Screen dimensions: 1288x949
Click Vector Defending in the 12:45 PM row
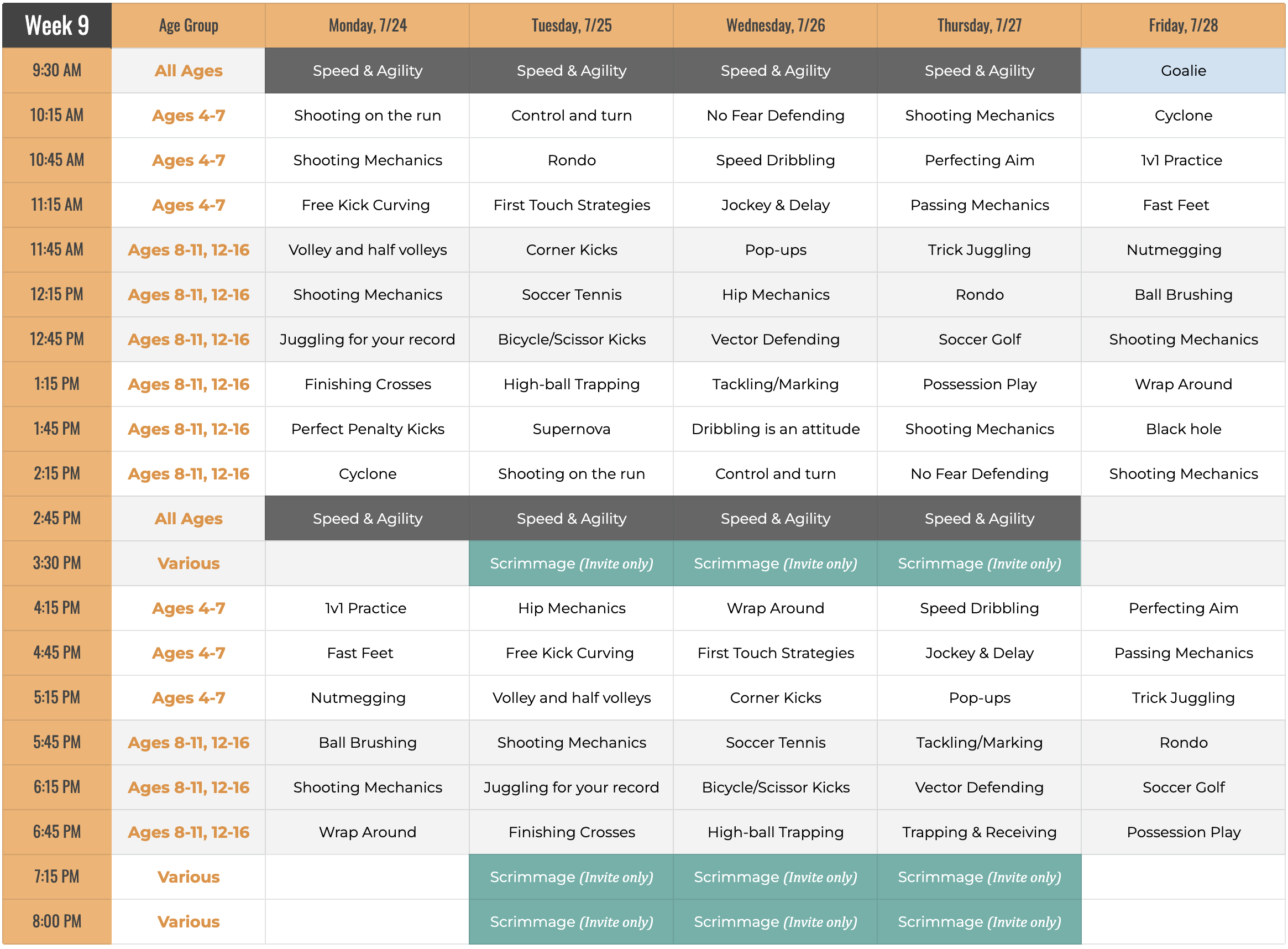775,340
